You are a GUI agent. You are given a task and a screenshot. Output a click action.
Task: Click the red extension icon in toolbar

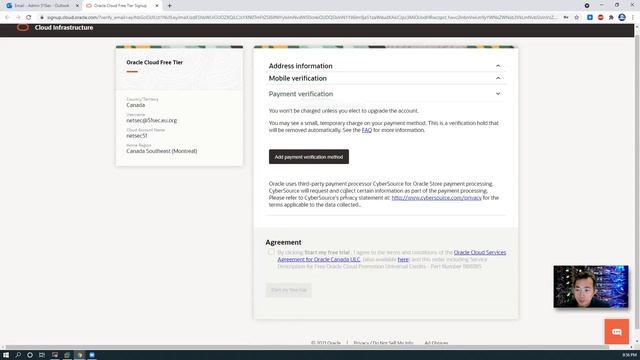coord(600,17)
